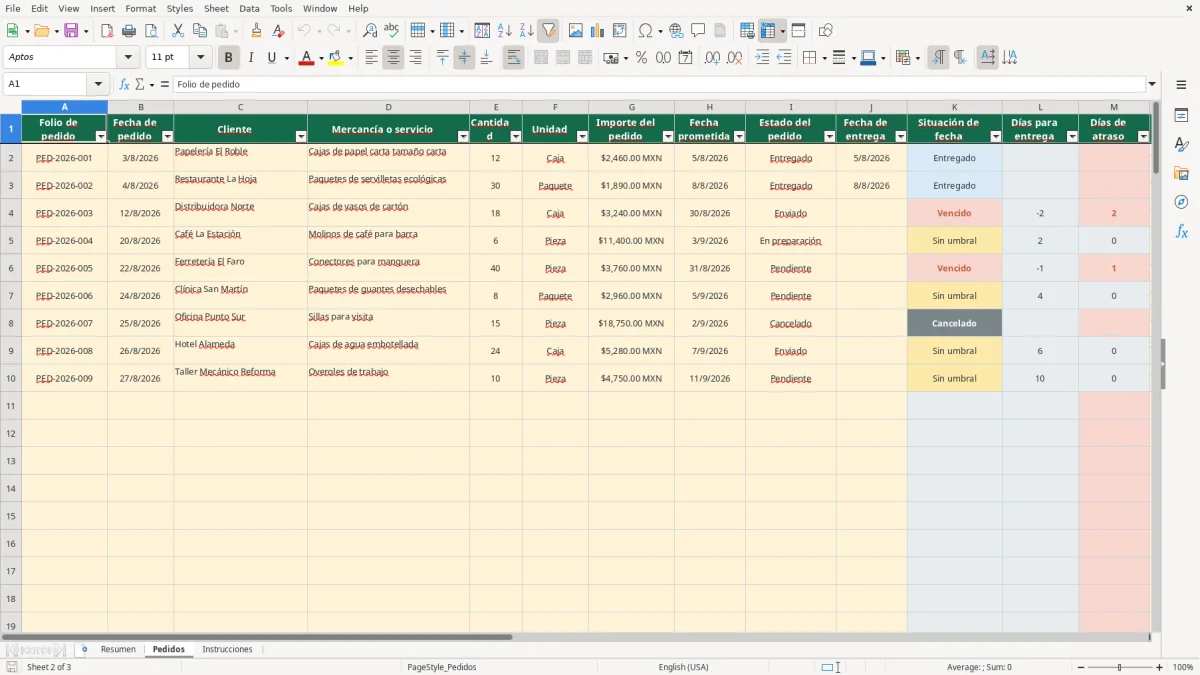The height and width of the screenshot is (675, 1200).
Task: Click the Formula equals button
Action: pos(165,85)
